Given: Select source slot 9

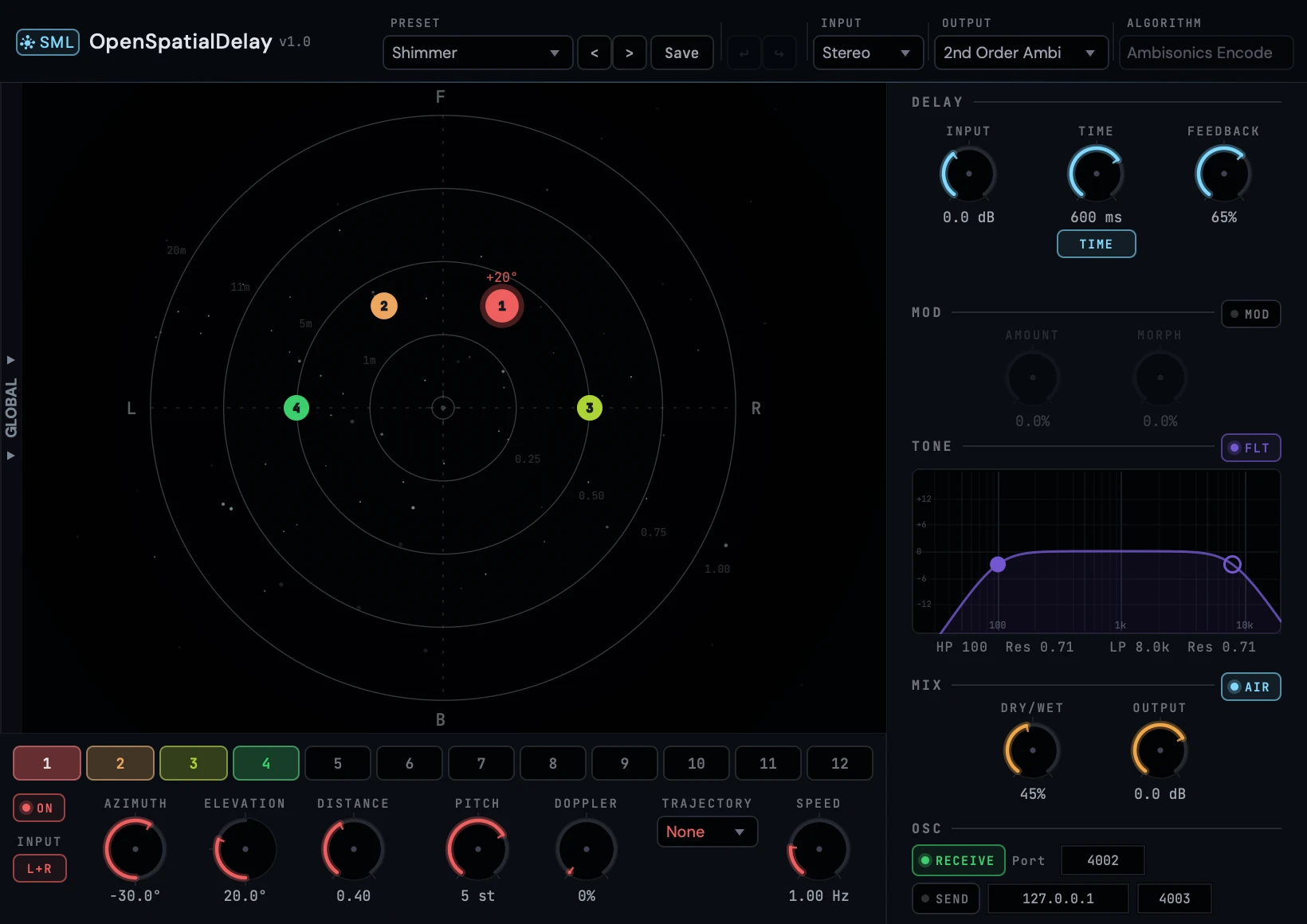Looking at the screenshot, I should point(625,763).
